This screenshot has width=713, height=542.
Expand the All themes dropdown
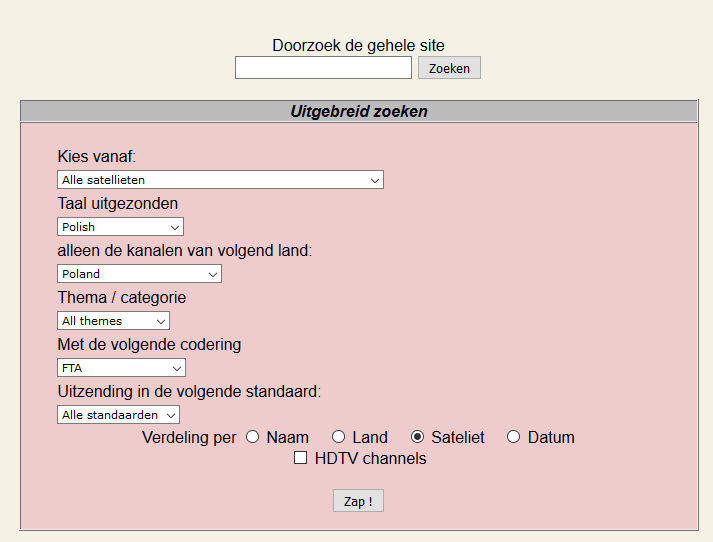(114, 321)
